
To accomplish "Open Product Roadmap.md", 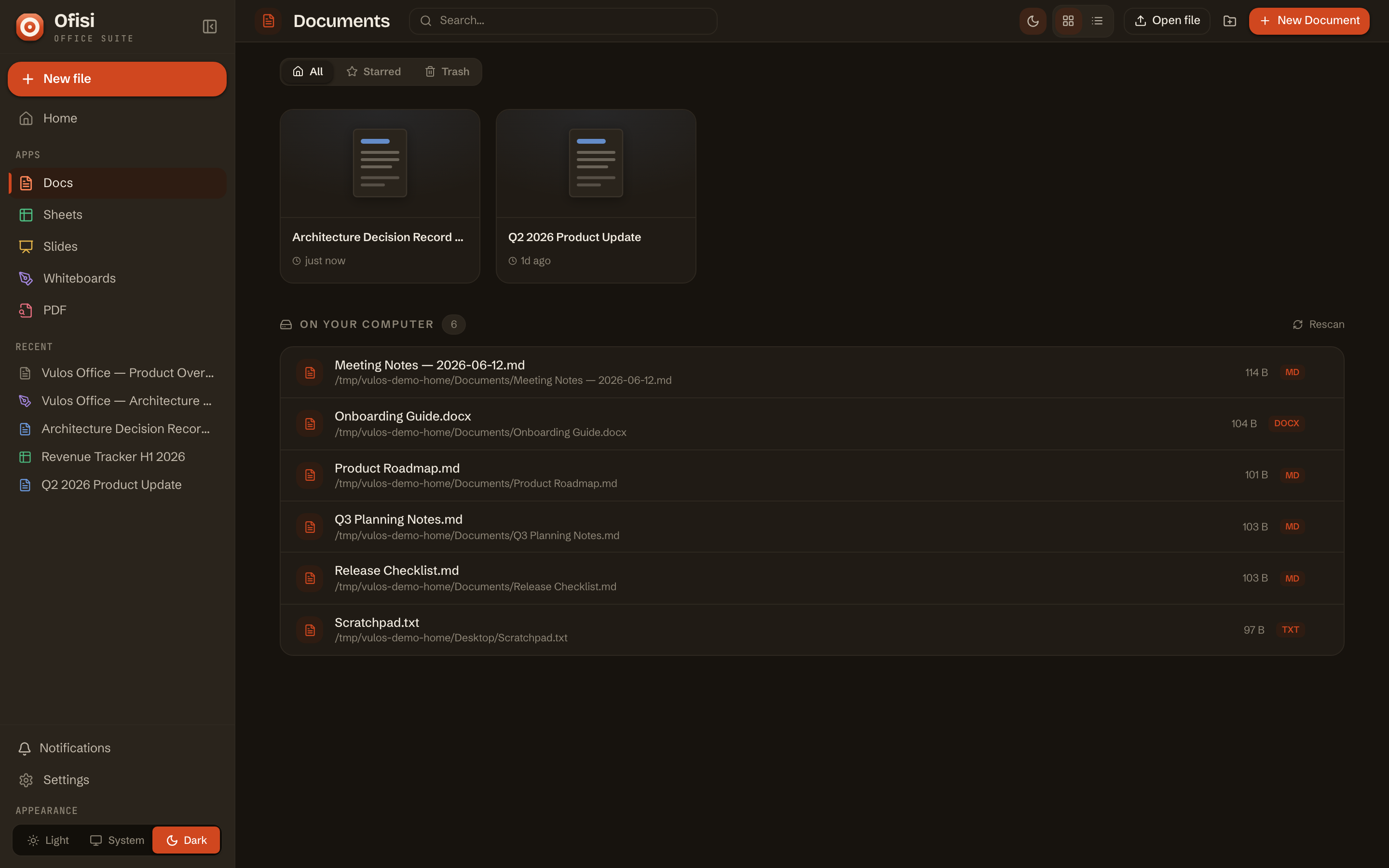I will [x=812, y=475].
